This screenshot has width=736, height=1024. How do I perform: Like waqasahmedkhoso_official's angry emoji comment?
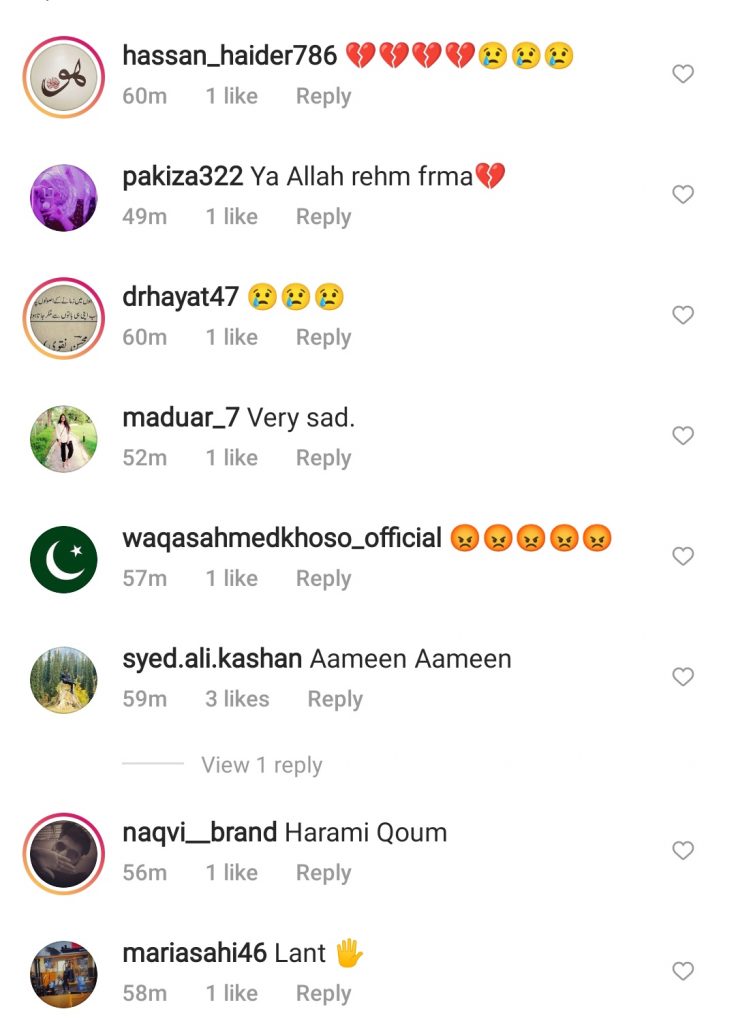pyautogui.click(x=682, y=556)
